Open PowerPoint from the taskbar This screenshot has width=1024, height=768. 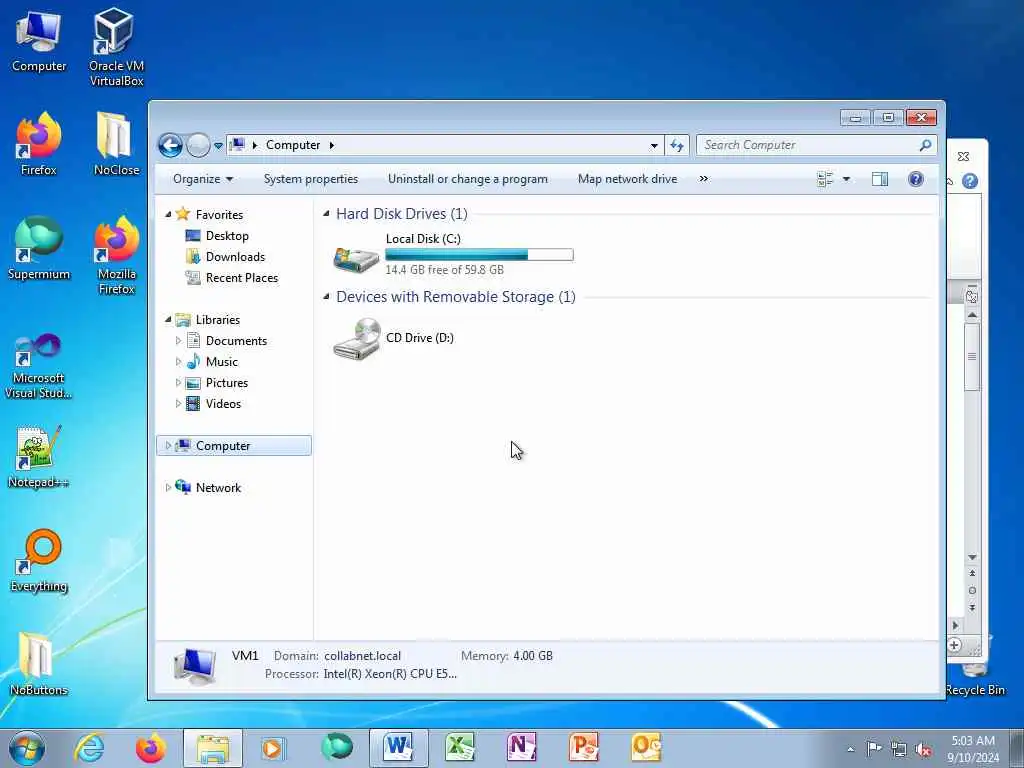click(x=584, y=748)
